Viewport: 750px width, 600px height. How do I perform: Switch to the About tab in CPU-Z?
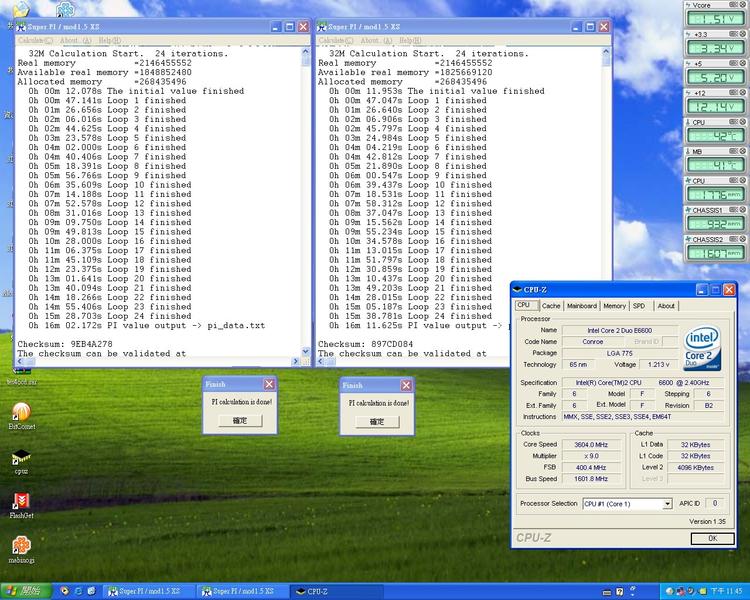[x=666, y=306]
